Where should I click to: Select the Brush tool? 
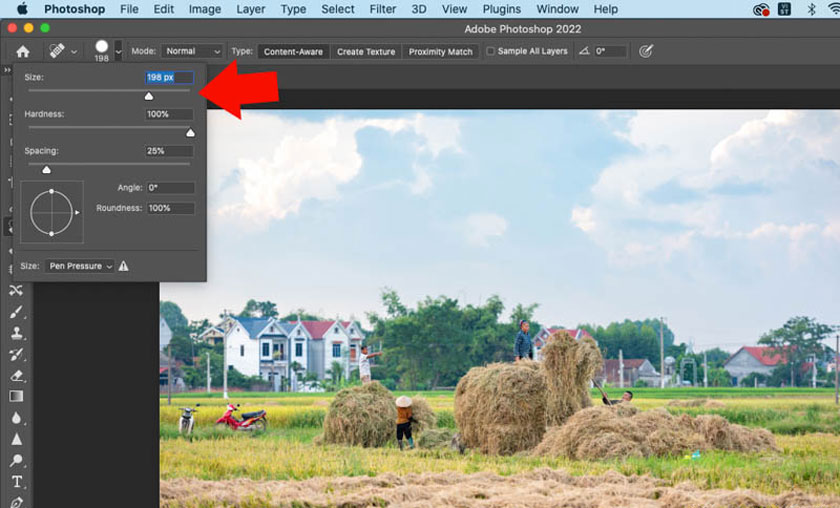pos(16,312)
